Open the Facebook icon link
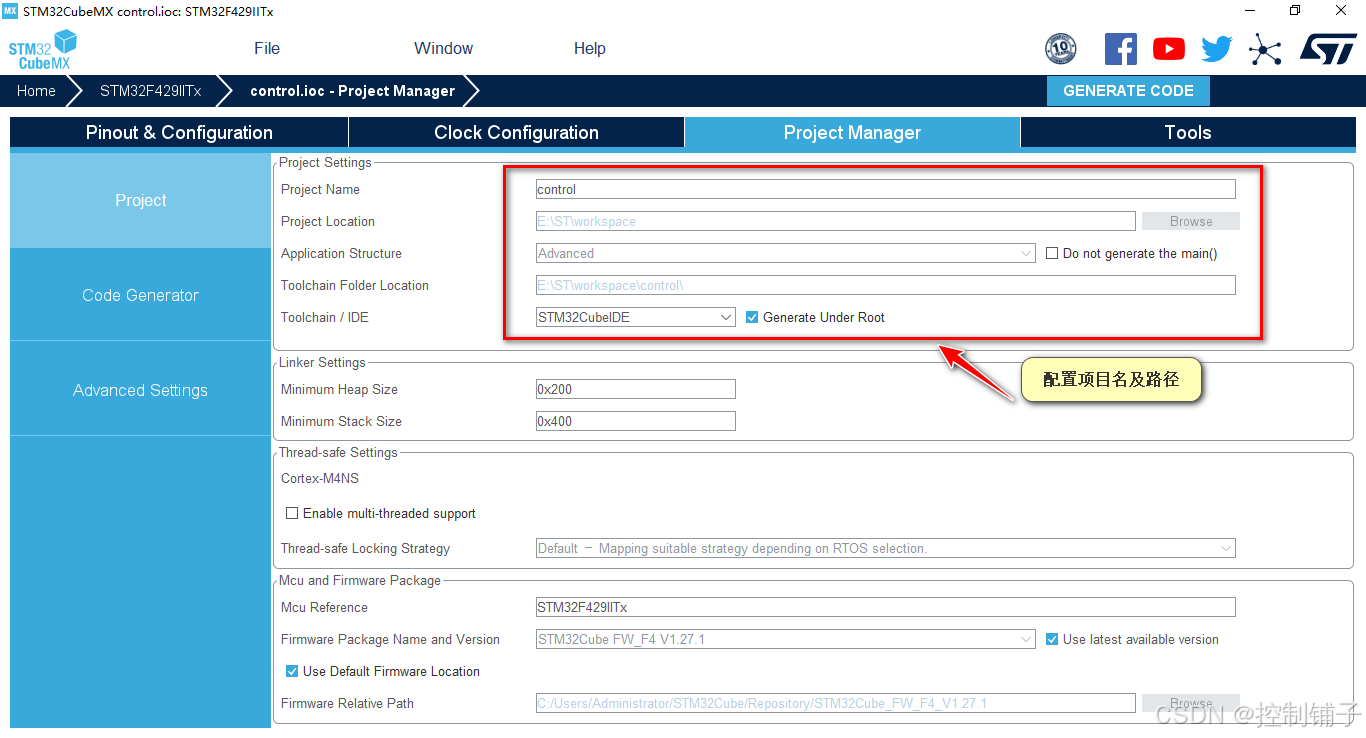Viewport: 1366px width, 738px height. pos(1121,48)
